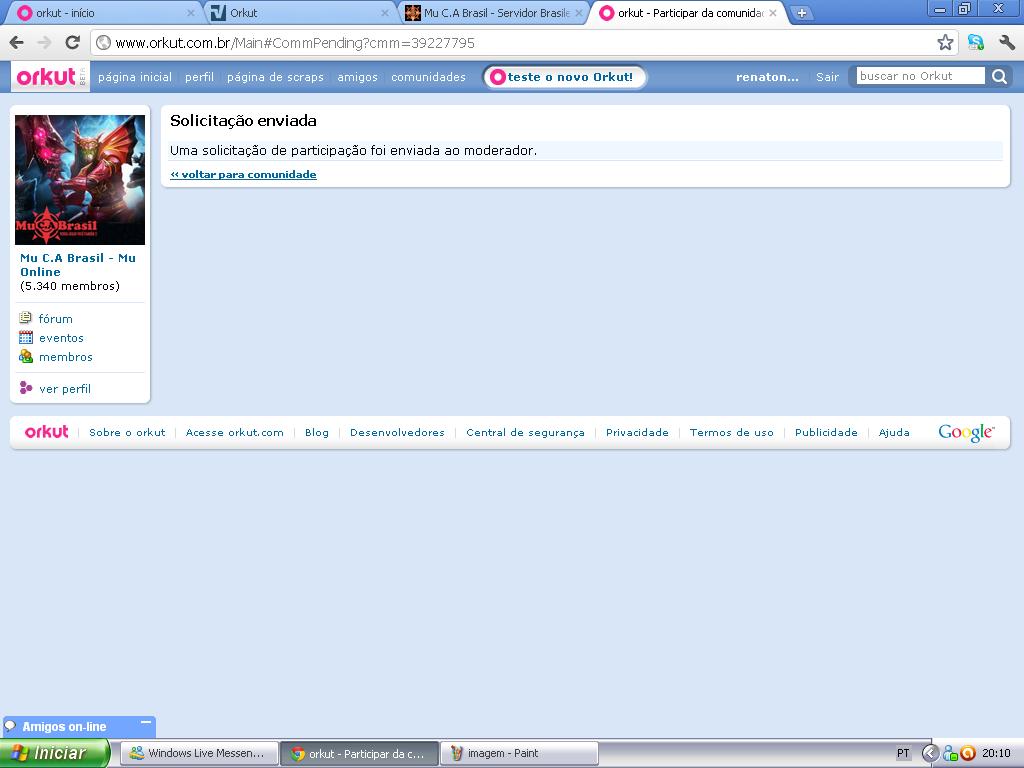The width and height of the screenshot is (1024, 768).
Task: Click the membros people icon
Action: pos(26,357)
